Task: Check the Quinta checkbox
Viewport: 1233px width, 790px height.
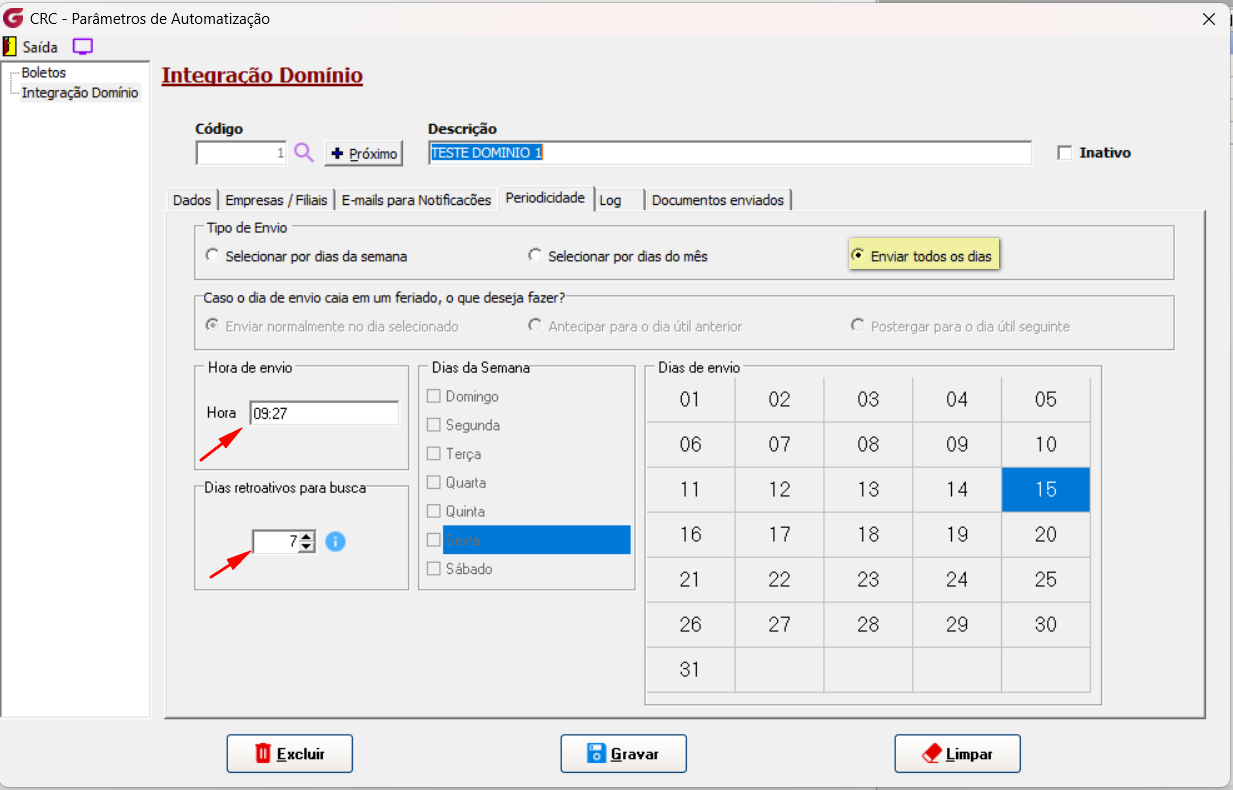Action: point(434,511)
